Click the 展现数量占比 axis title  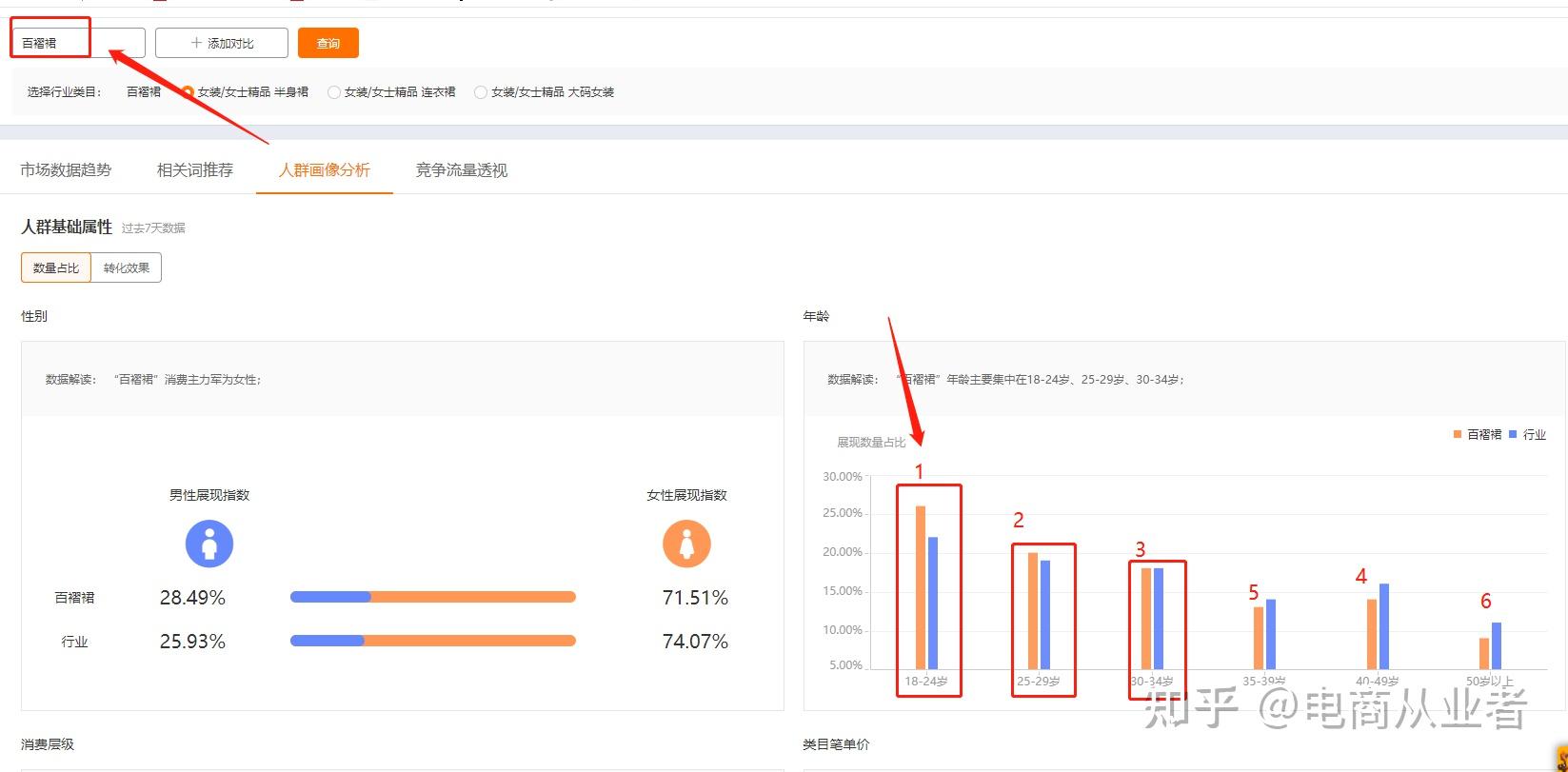click(872, 443)
